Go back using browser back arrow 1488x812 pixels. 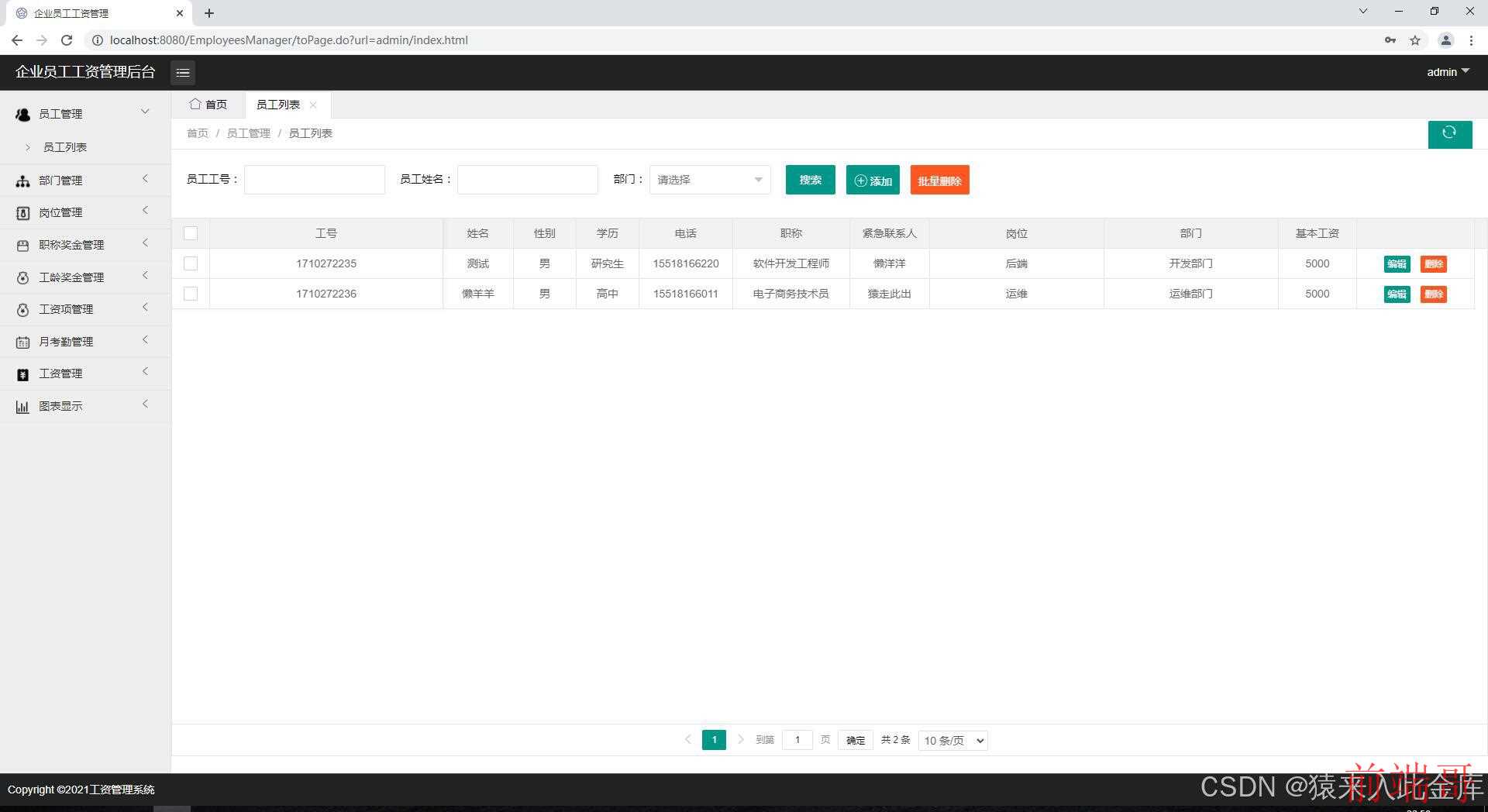pos(17,40)
